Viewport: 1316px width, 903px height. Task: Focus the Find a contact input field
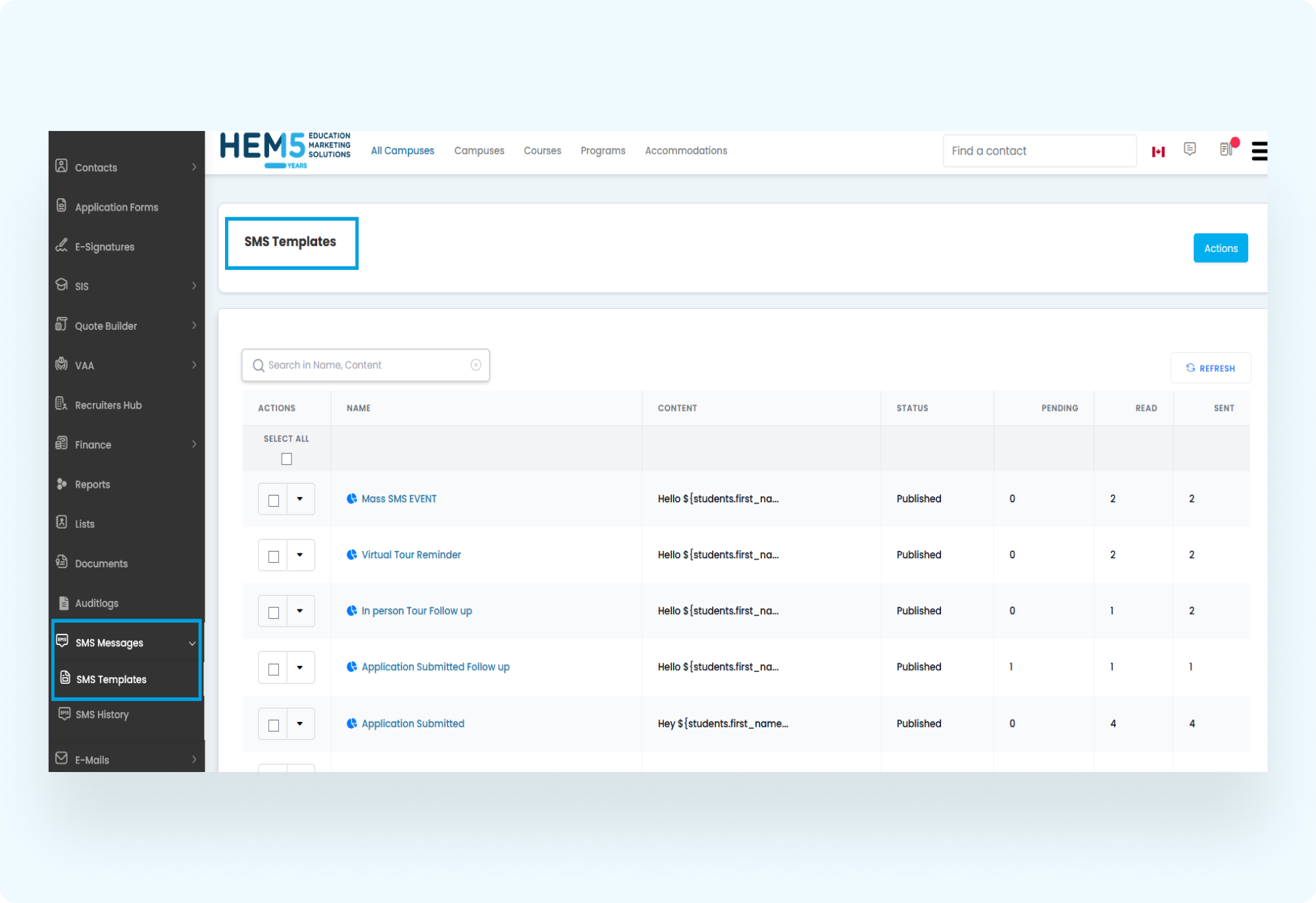point(1039,151)
